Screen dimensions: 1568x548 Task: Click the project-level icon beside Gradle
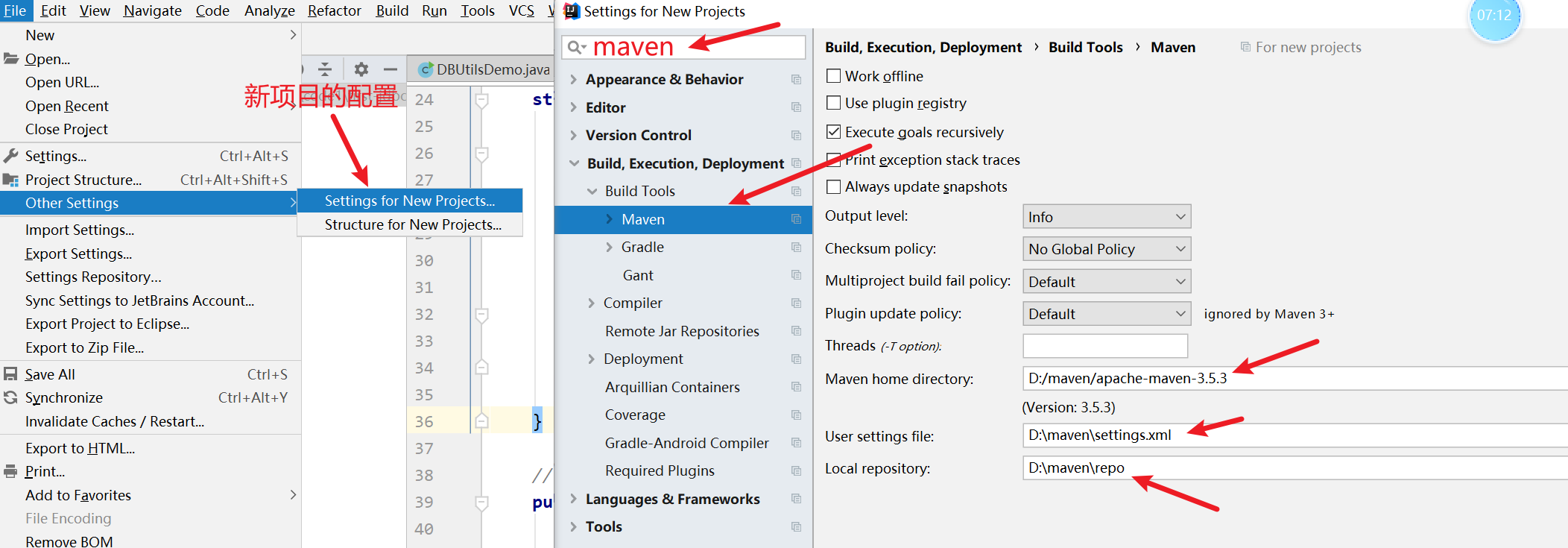[x=796, y=247]
